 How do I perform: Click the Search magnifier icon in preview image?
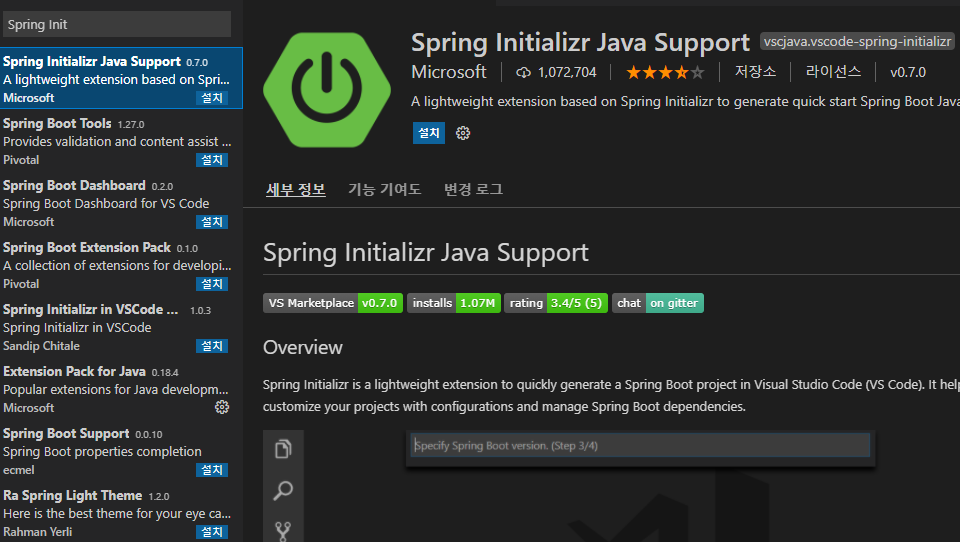pyautogui.click(x=283, y=490)
